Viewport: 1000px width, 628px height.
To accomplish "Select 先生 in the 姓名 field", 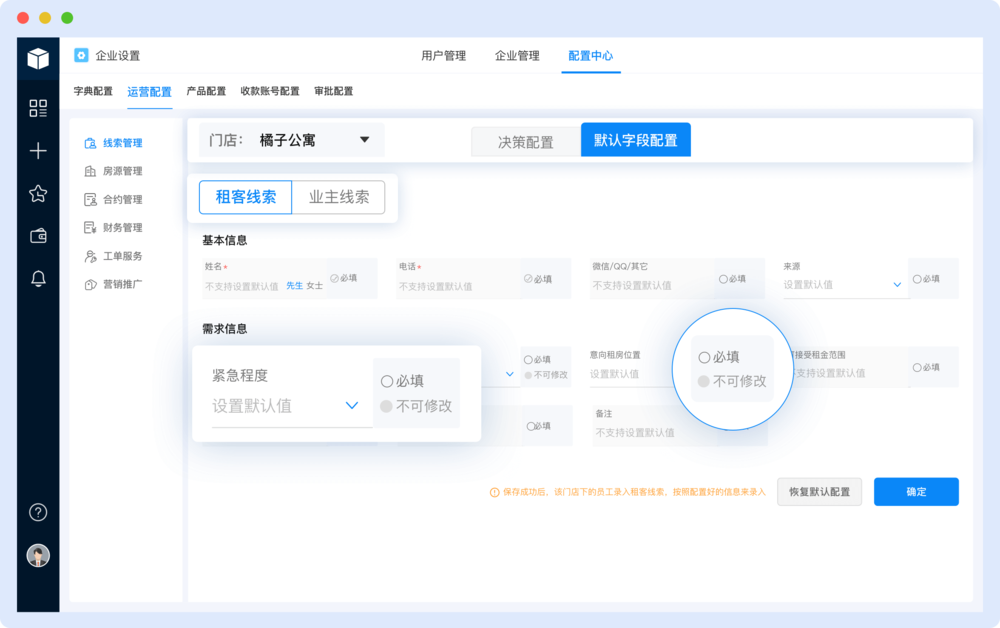I will tap(295, 286).
